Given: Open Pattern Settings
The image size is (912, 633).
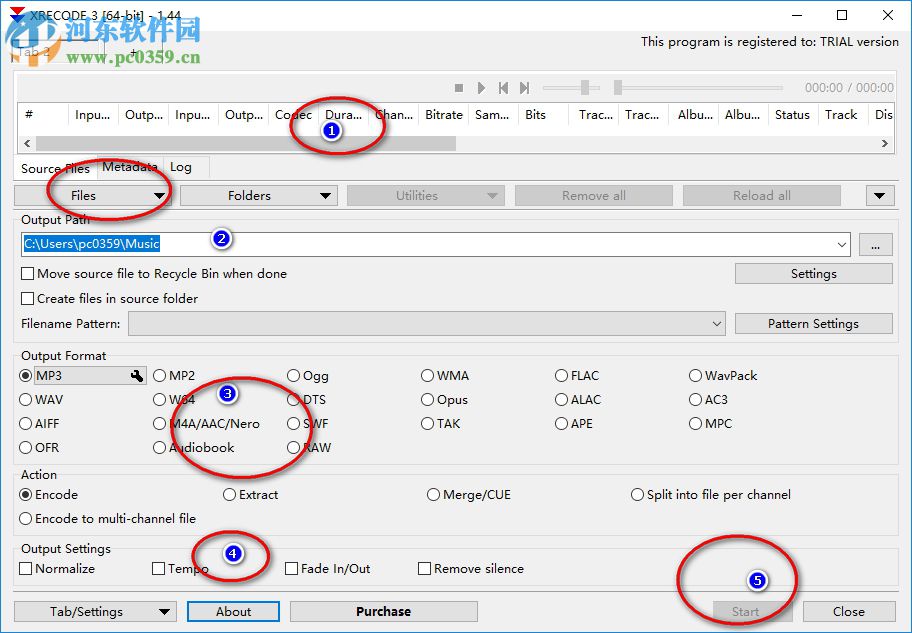Looking at the screenshot, I should pyautogui.click(x=814, y=323).
